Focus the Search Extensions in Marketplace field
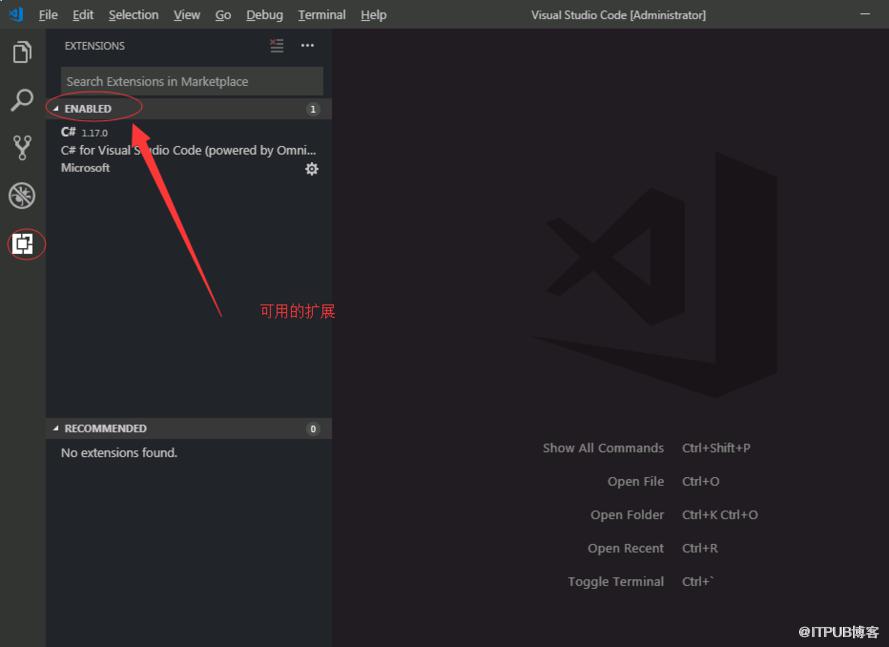The image size is (889, 647). [192, 81]
